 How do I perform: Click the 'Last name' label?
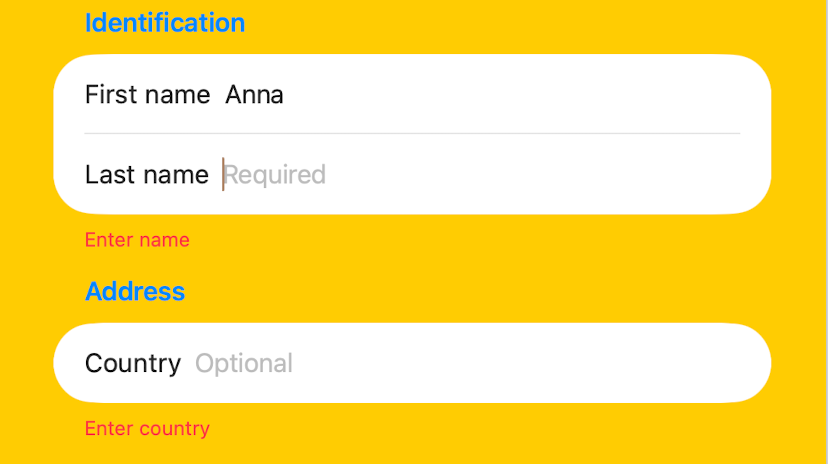[x=147, y=175]
